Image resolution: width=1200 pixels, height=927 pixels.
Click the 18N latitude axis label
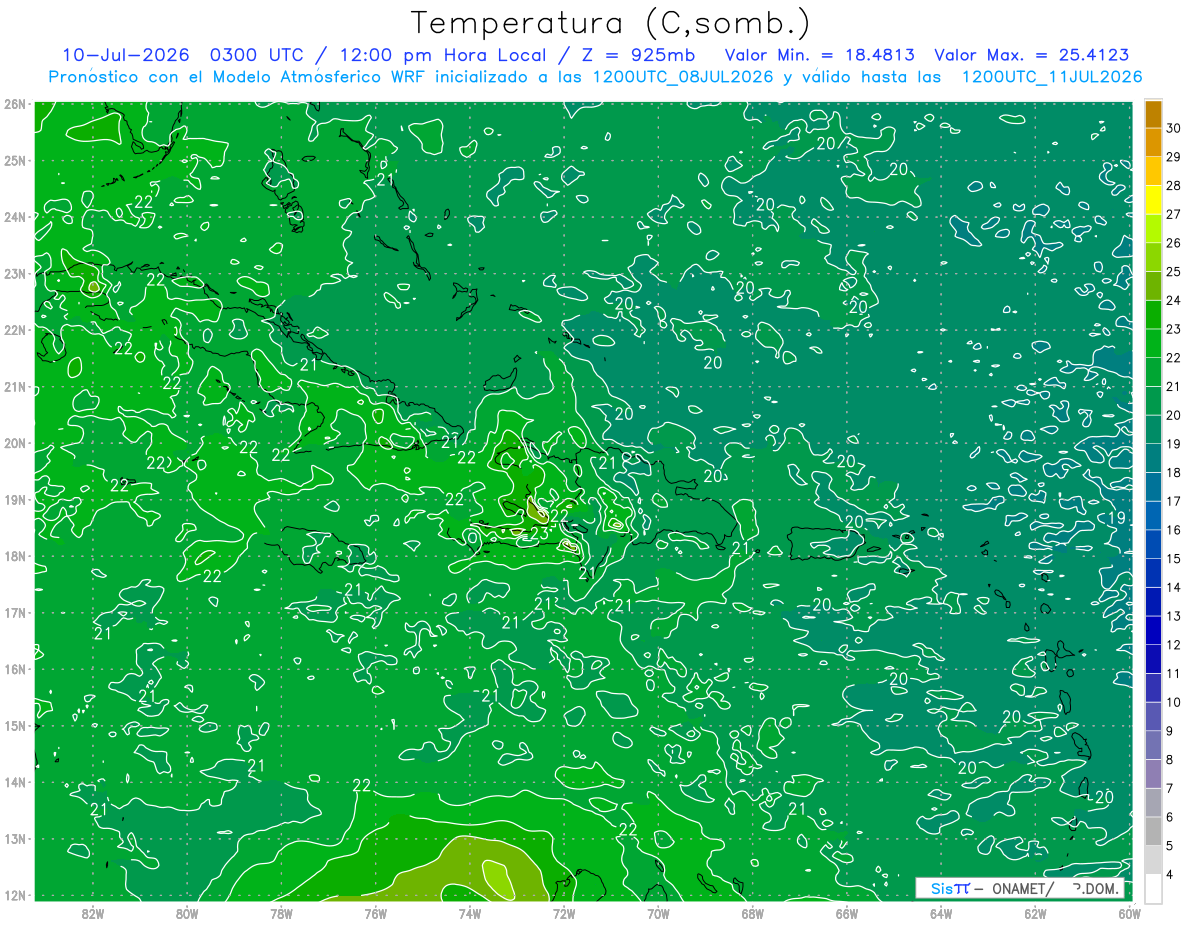pos(14,556)
